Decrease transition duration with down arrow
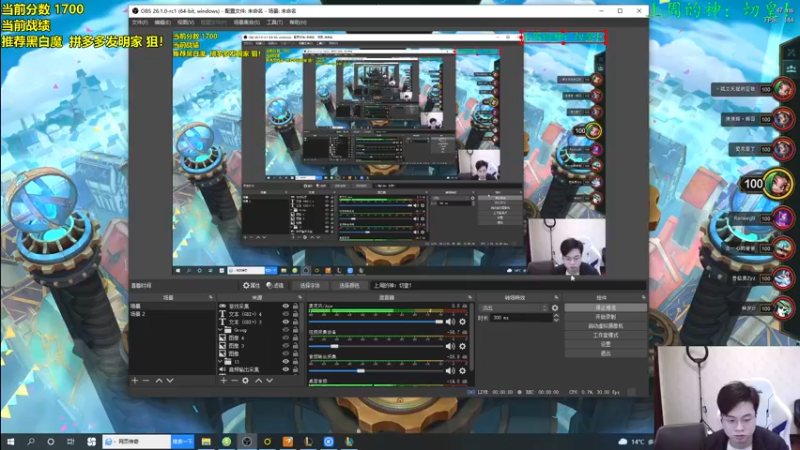The width and height of the screenshot is (800, 450). click(556, 320)
